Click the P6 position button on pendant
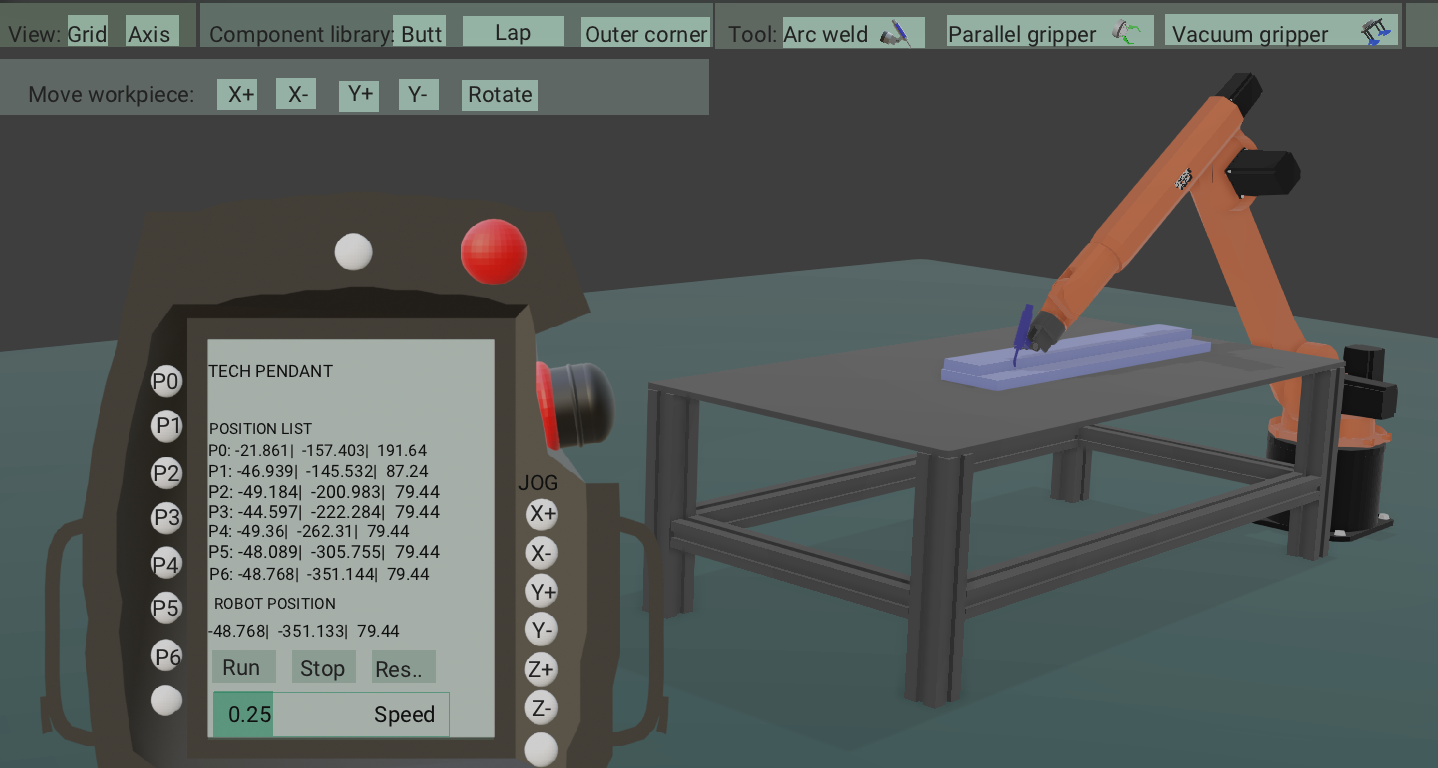 pyautogui.click(x=167, y=656)
